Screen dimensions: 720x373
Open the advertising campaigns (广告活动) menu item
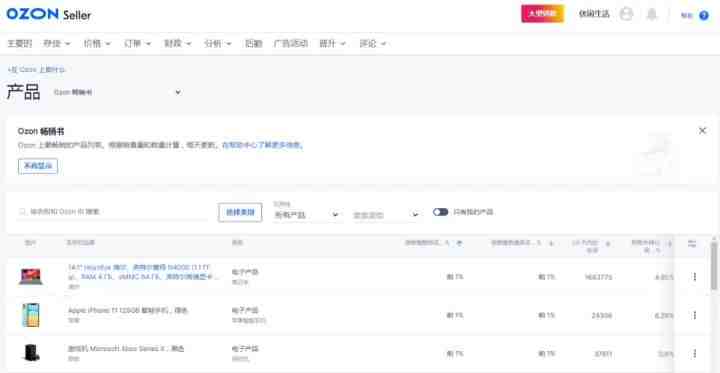pyautogui.click(x=291, y=44)
